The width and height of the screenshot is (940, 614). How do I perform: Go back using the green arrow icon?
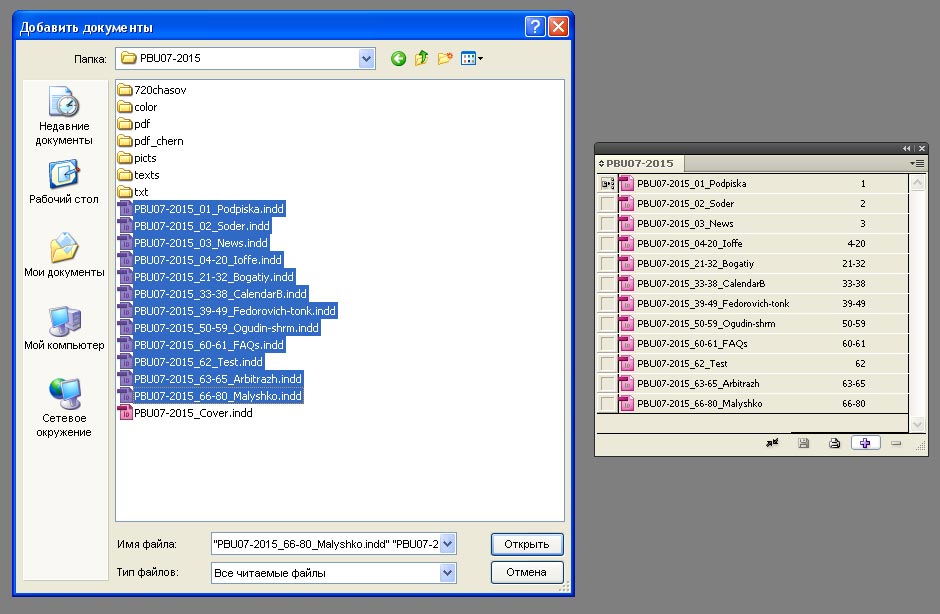click(x=398, y=59)
